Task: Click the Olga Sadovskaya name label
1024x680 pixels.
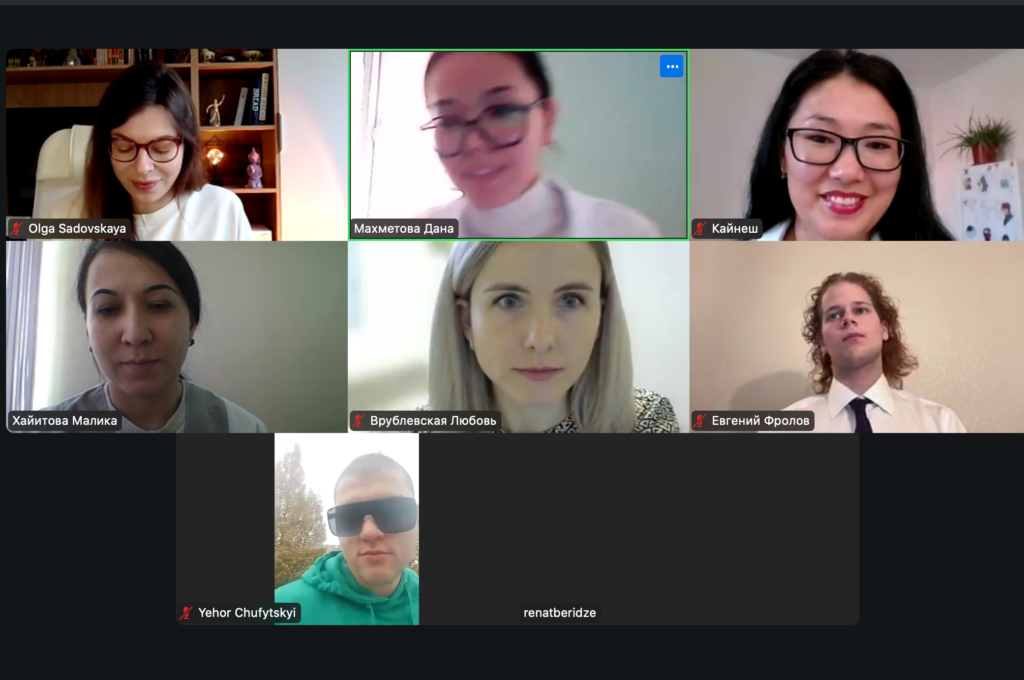Action: point(77,229)
